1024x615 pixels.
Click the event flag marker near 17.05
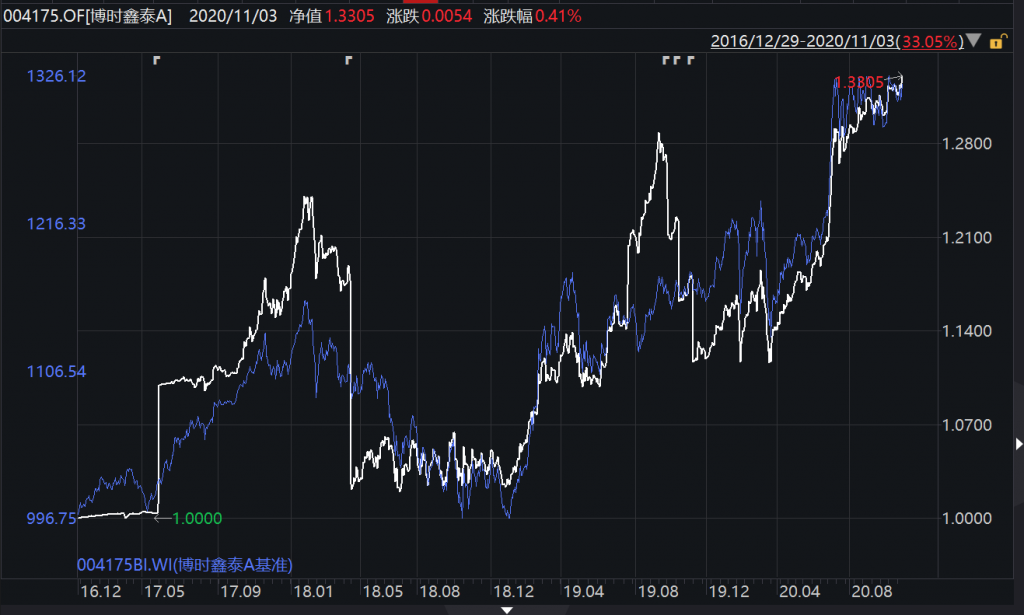(x=156, y=61)
